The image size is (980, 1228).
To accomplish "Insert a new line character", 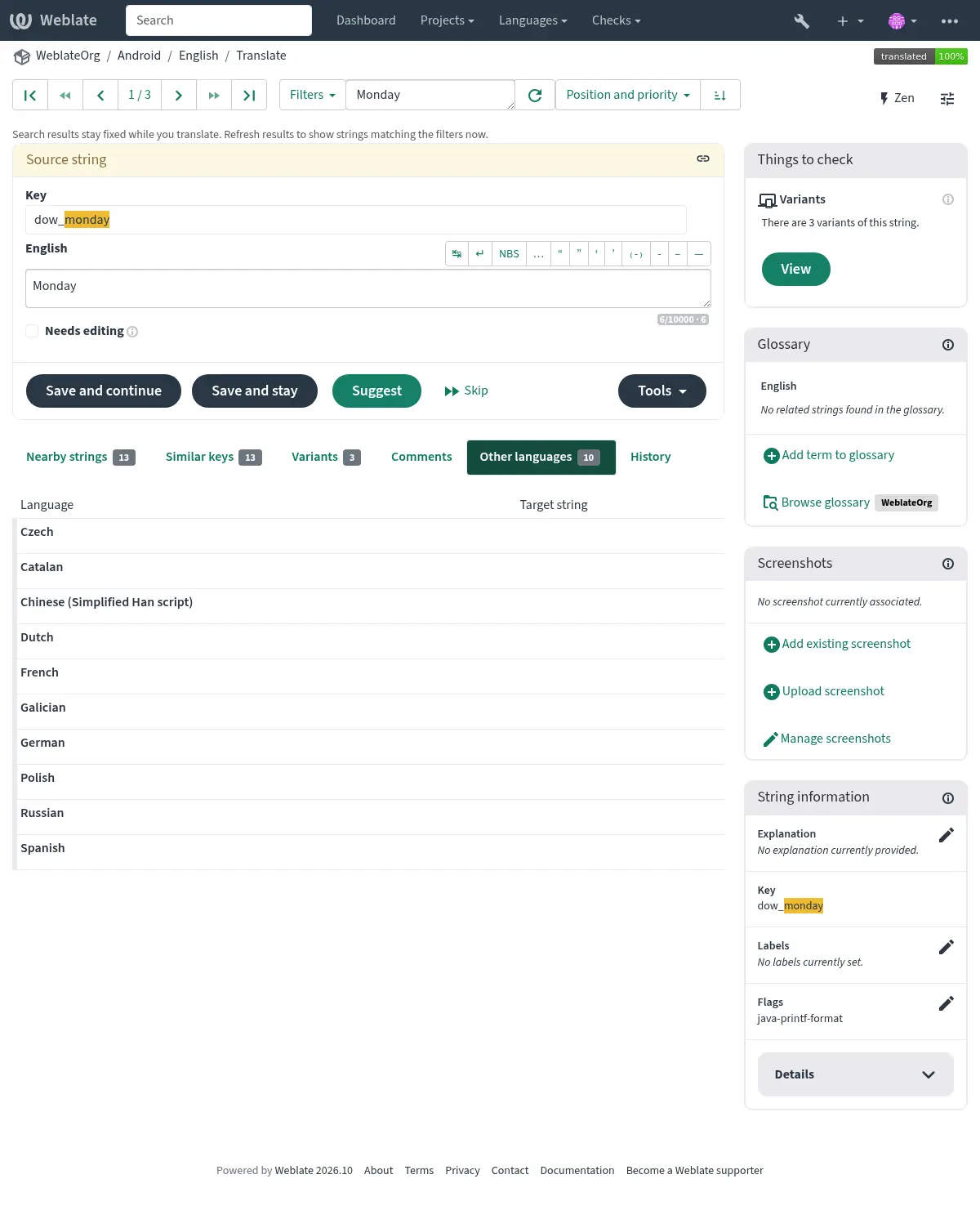I will [480, 254].
